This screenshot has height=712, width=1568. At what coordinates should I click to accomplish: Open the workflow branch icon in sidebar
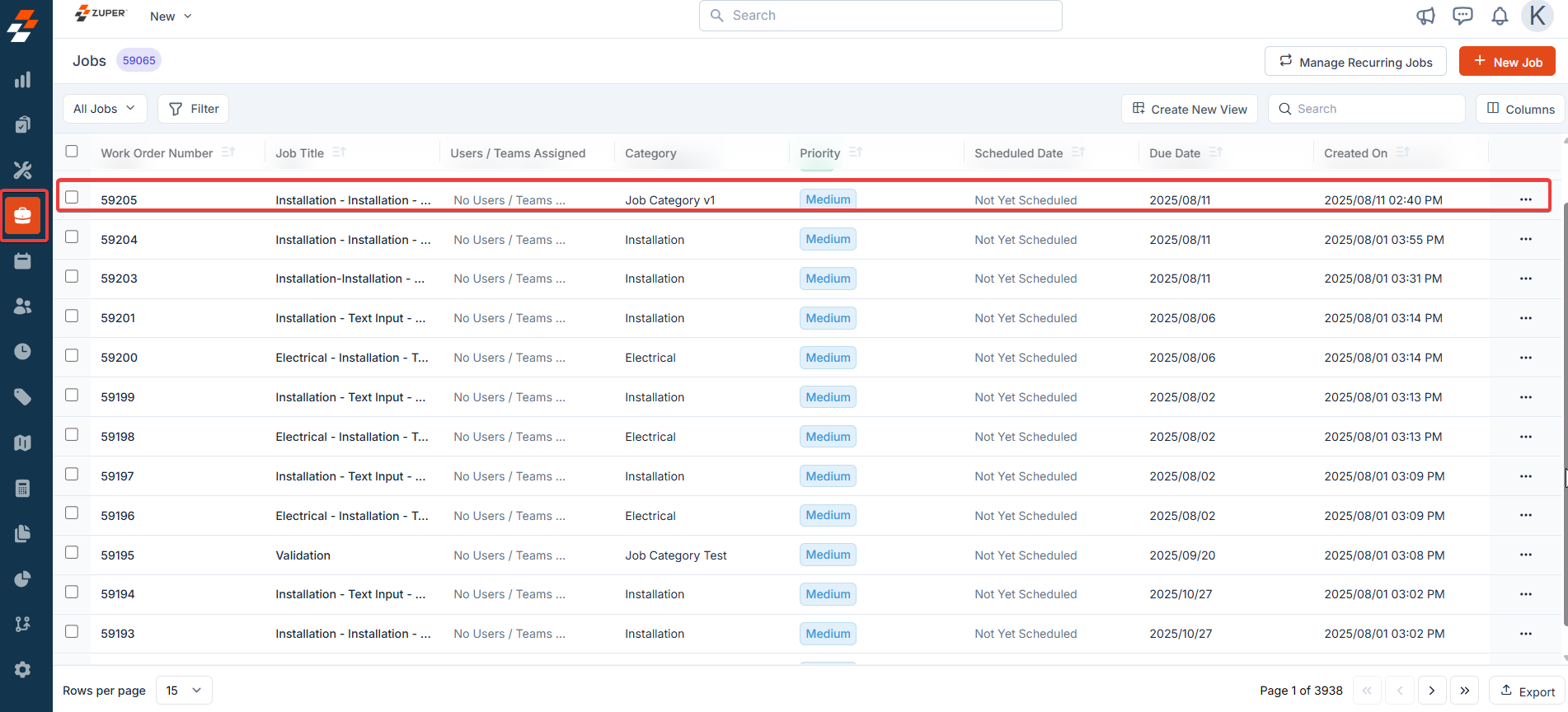point(23,624)
